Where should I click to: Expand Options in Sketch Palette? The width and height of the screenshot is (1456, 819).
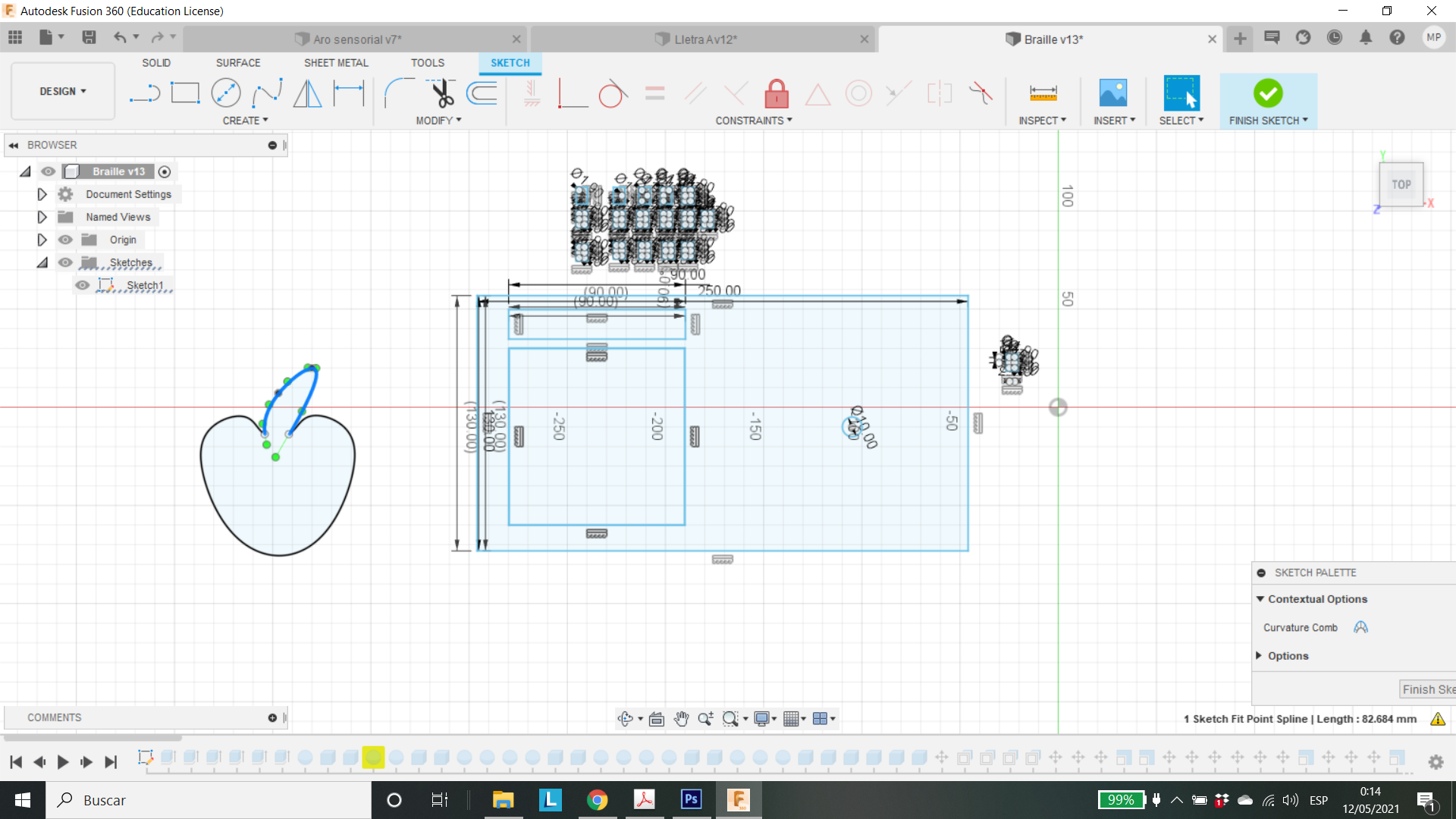click(1259, 655)
